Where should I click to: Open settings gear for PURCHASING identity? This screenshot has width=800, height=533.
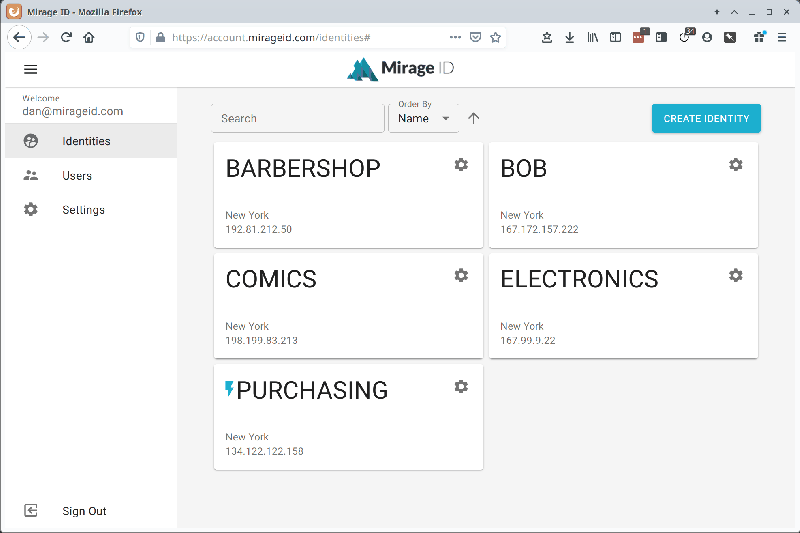coord(461,387)
